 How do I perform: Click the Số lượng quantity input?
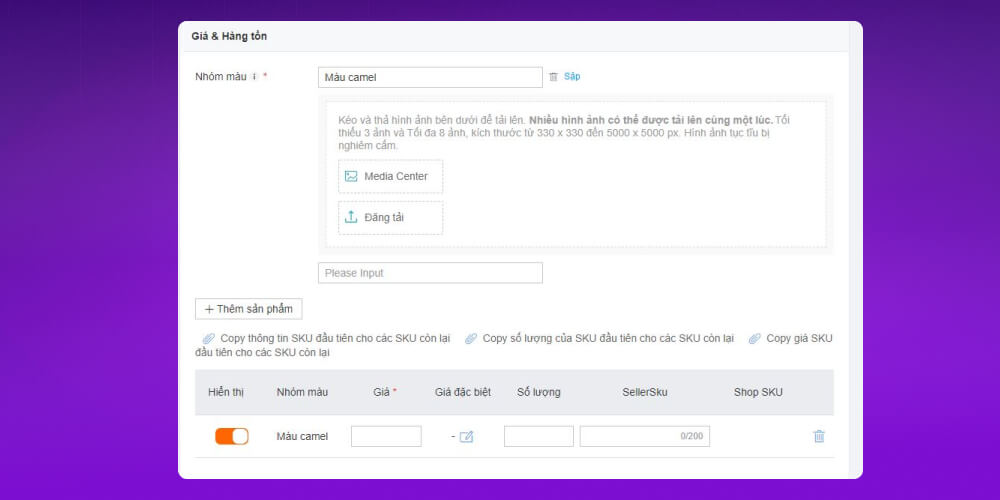538,436
